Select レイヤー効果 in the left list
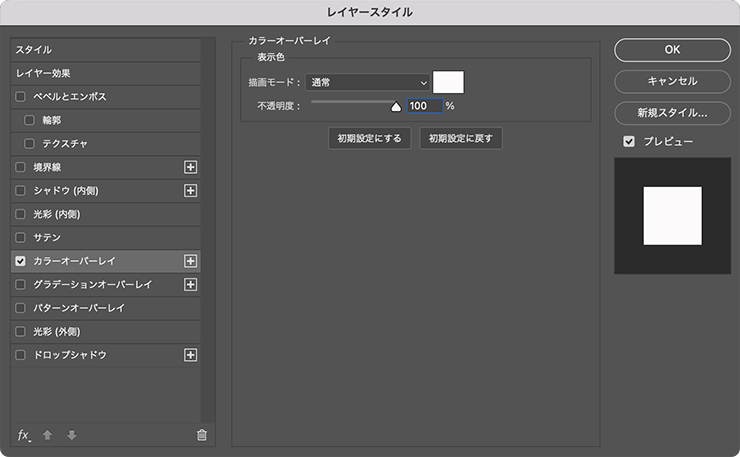Viewport: 740px width, 457px height. [43, 73]
